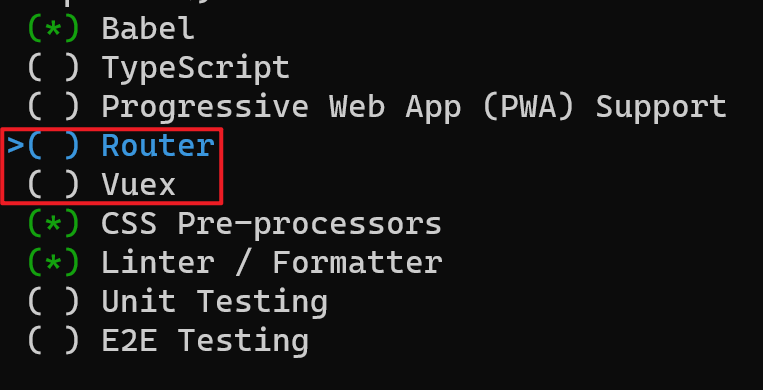Check the Vuex option checkbox
This screenshot has width=763, height=390.
(x=54, y=185)
